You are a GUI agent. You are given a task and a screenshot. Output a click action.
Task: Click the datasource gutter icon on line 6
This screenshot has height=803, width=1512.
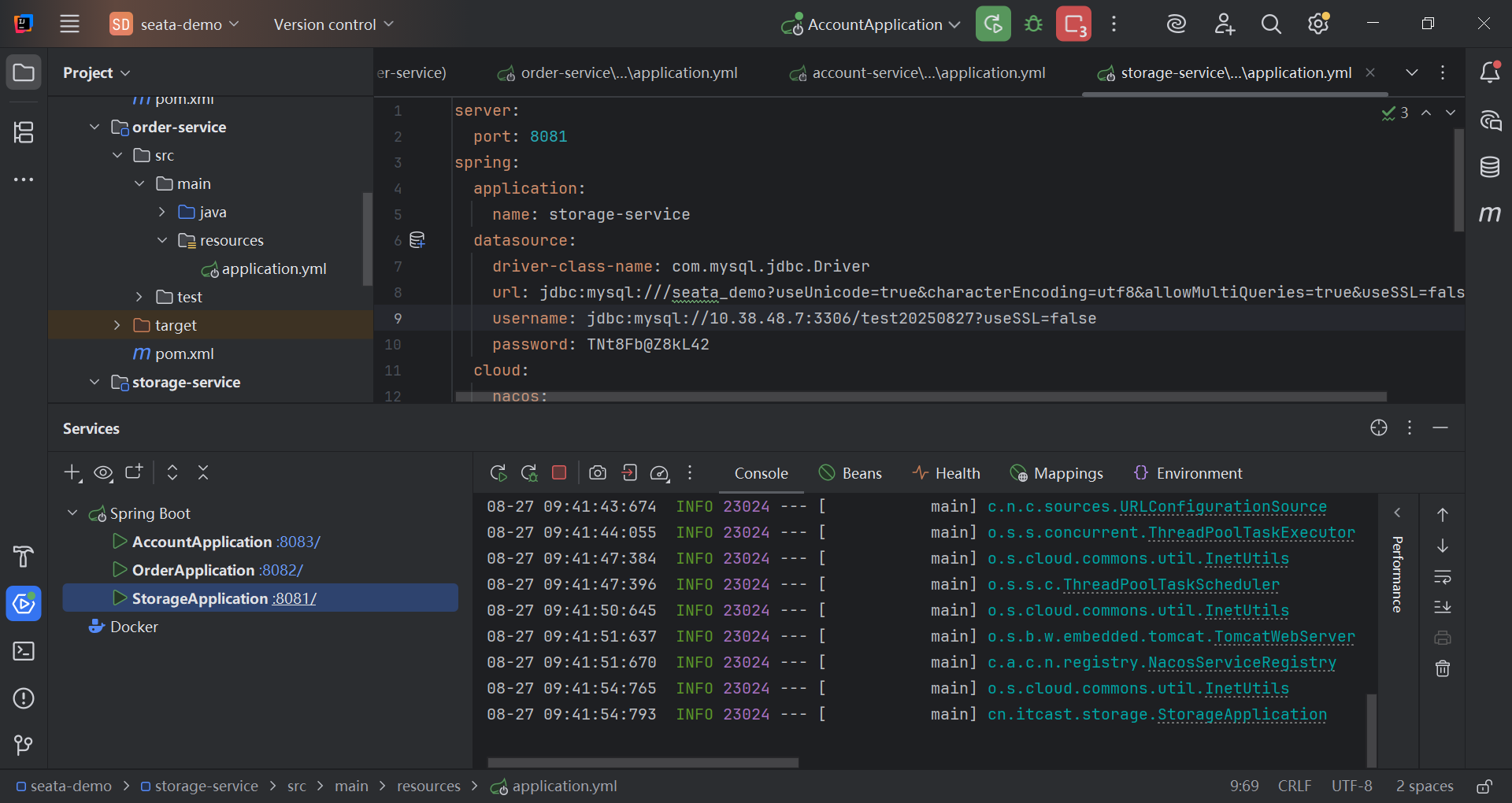coord(417,240)
